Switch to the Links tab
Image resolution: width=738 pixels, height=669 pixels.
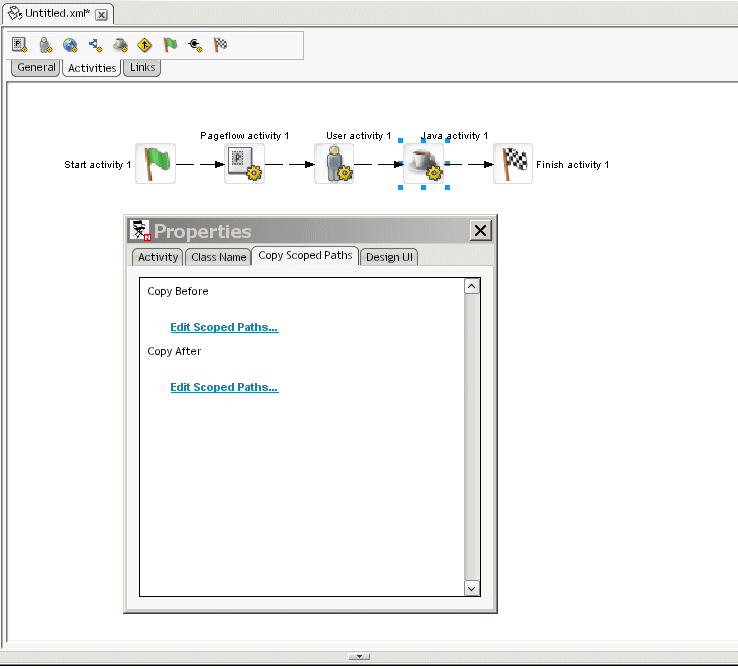142,68
